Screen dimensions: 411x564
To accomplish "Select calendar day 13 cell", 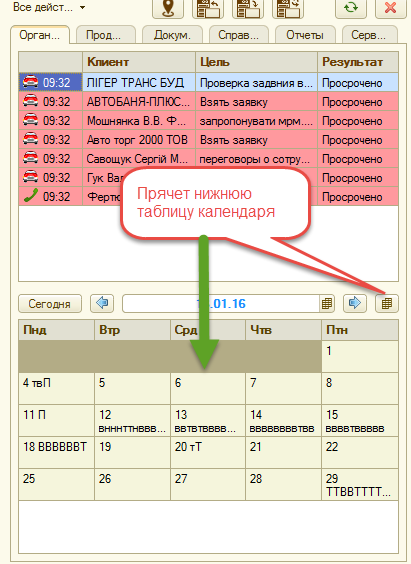I will click(208, 420).
